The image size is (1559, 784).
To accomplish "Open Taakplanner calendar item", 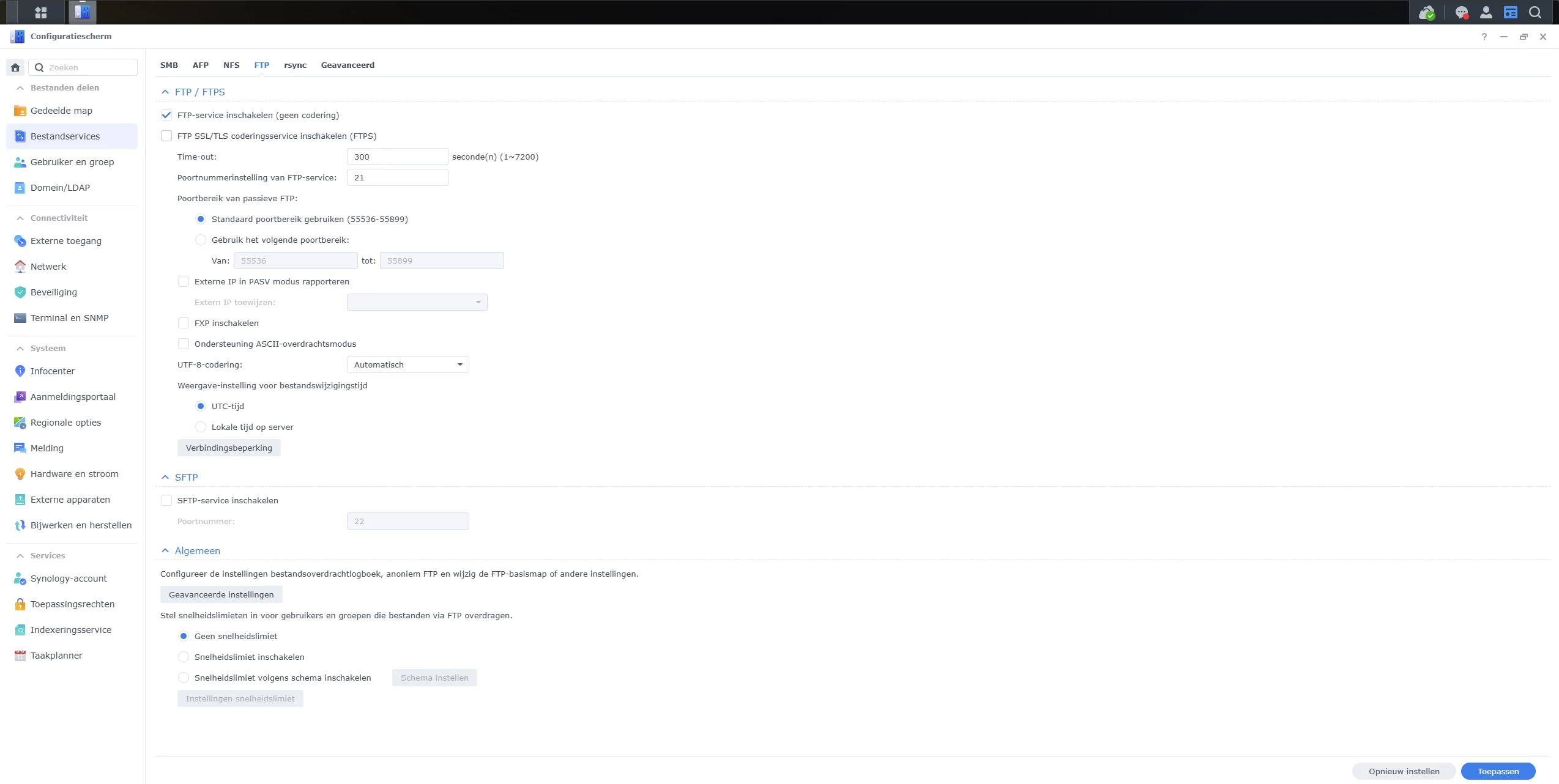I will point(56,656).
